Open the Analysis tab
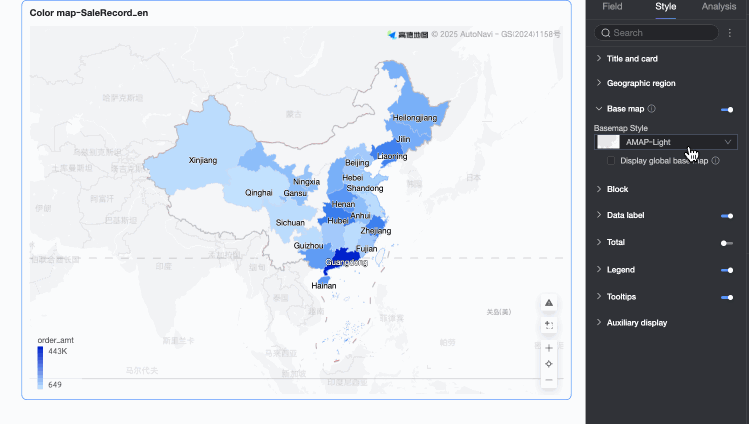The width and height of the screenshot is (749, 424). pyautogui.click(x=718, y=7)
